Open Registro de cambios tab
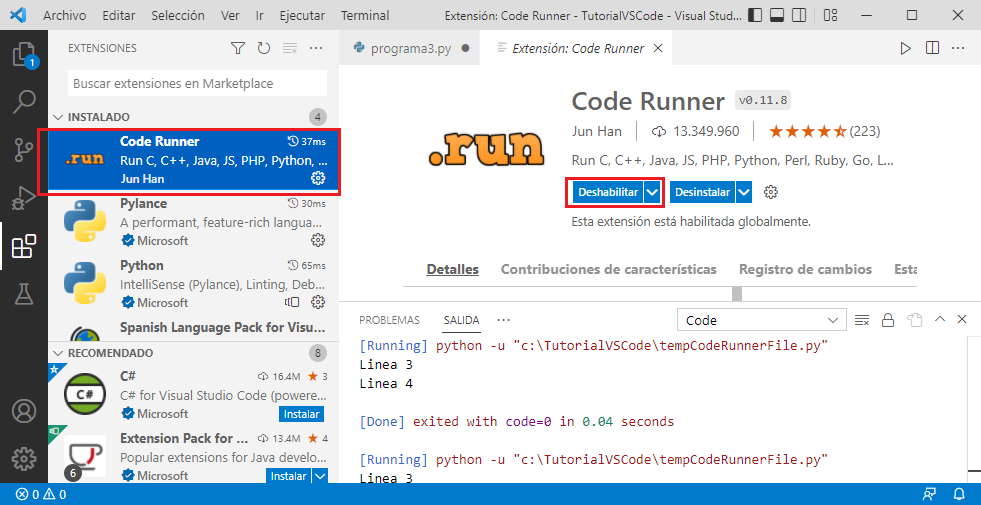Viewport: 981px width, 505px height. pos(805,270)
